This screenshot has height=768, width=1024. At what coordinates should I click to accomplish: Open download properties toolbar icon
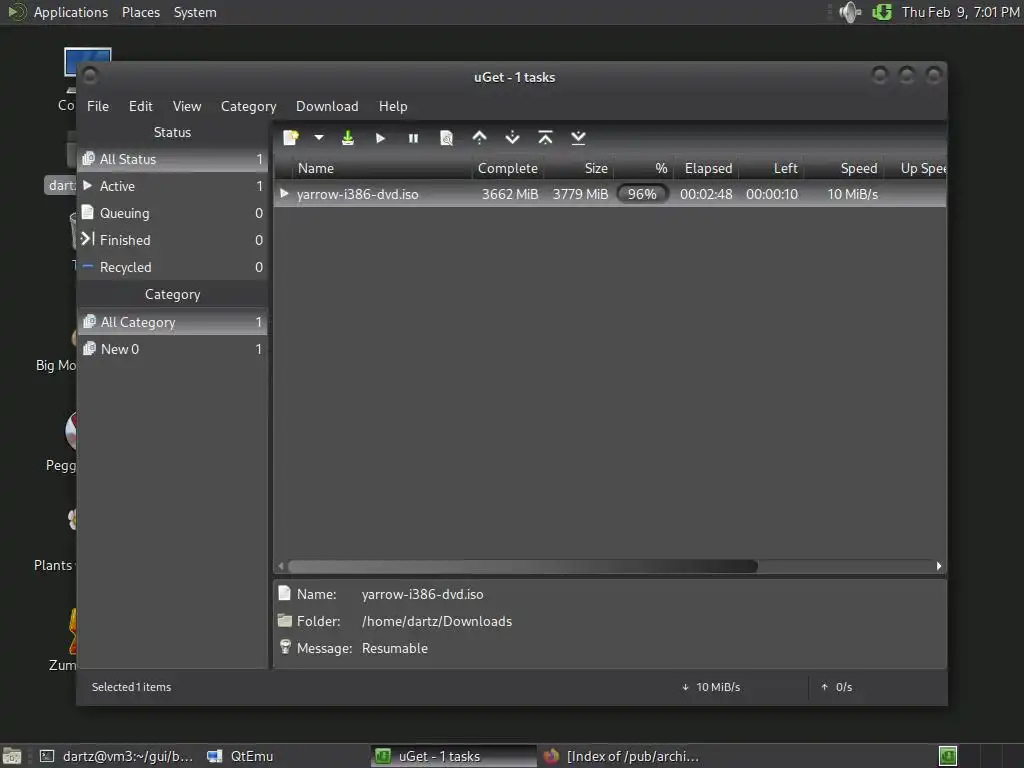click(446, 138)
